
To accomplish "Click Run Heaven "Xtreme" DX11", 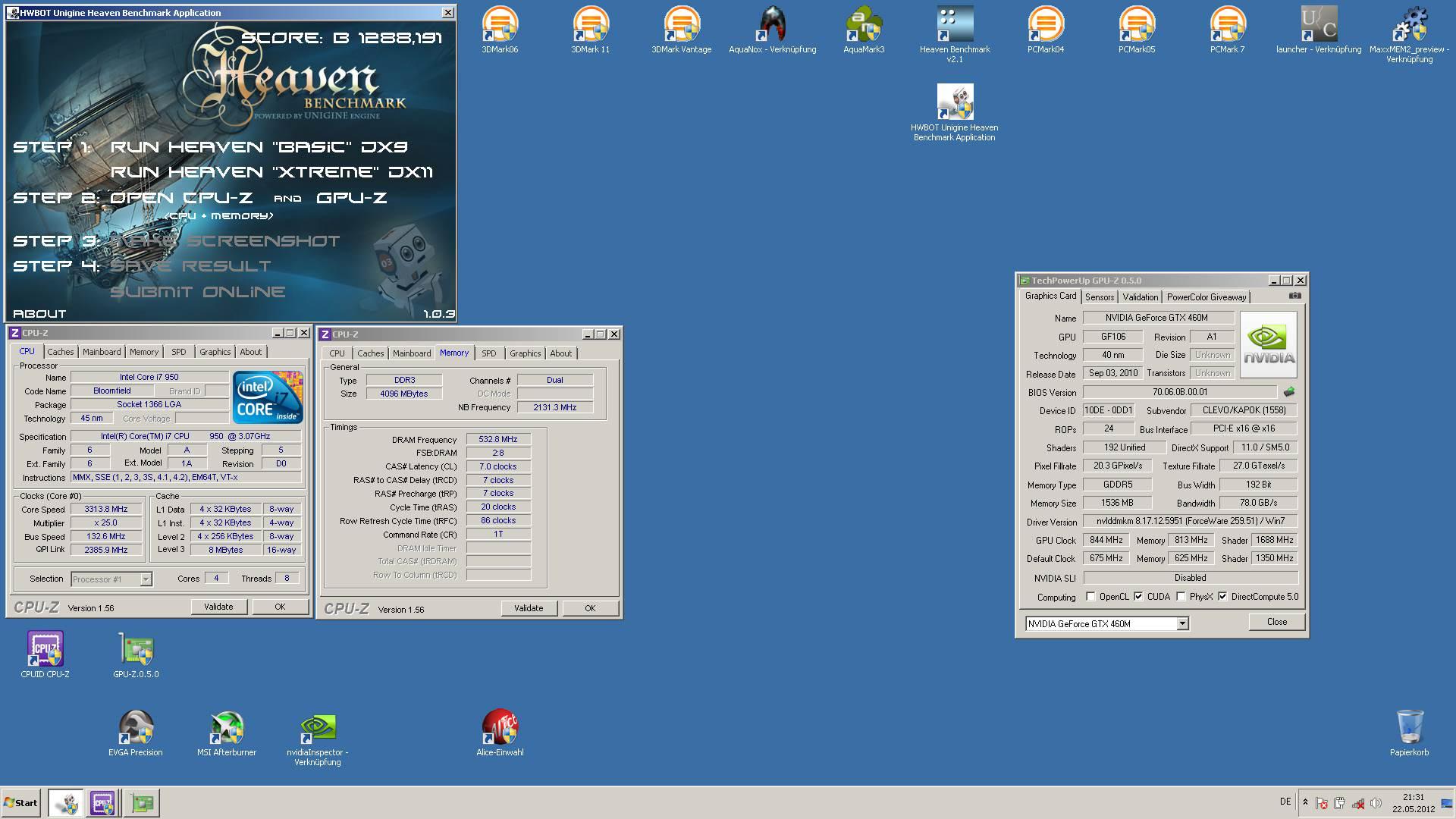I will [271, 172].
